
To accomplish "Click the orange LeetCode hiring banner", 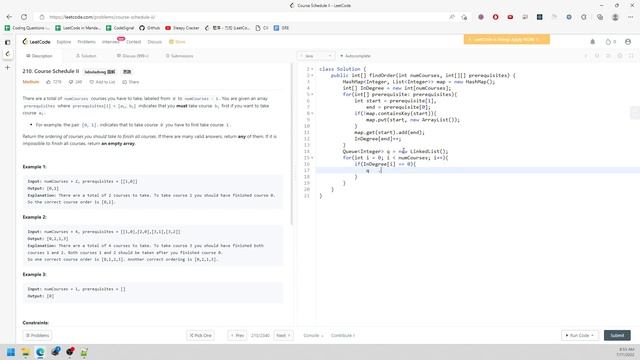I will tap(507, 39).
